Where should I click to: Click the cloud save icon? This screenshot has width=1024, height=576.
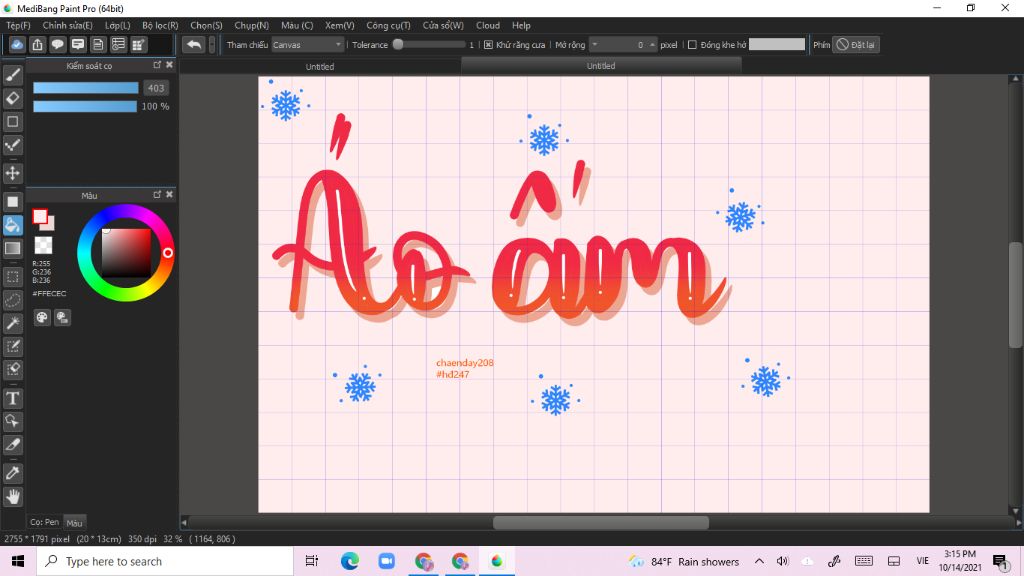coord(17,44)
